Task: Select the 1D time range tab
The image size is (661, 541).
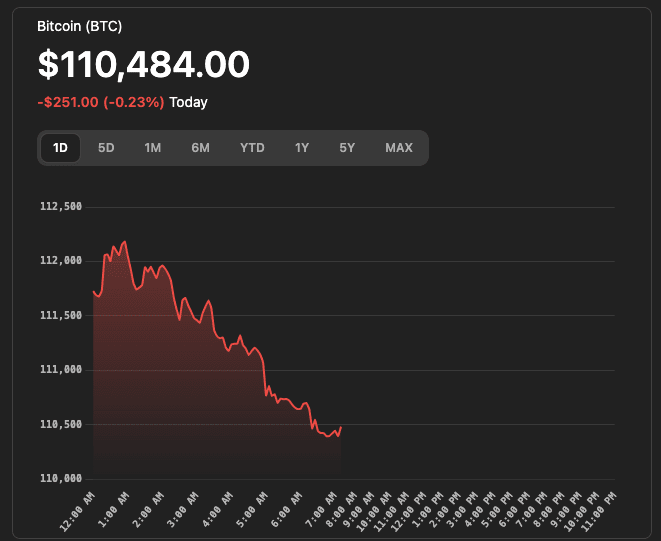Action: pos(60,148)
